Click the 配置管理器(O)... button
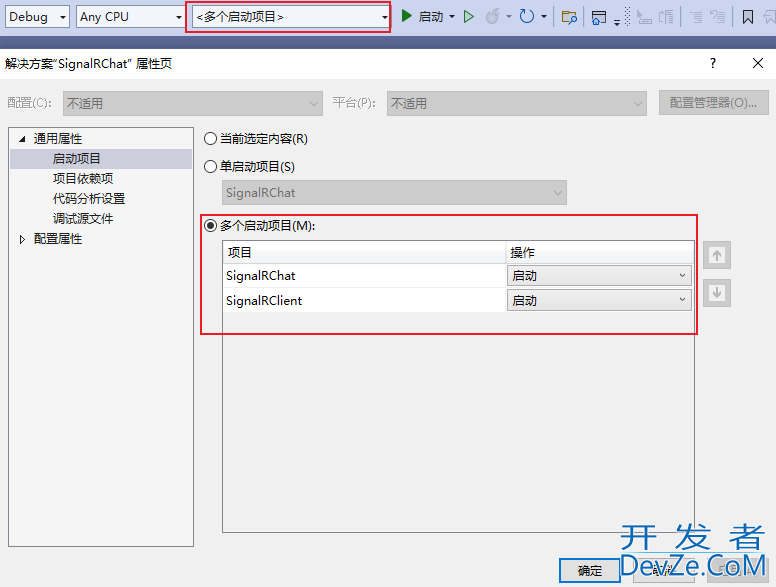776x587 pixels. pos(714,103)
